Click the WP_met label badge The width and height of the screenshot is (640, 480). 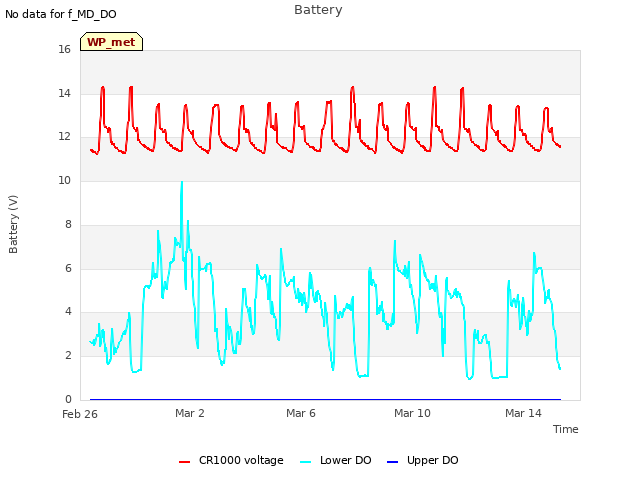click(x=111, y=42)
